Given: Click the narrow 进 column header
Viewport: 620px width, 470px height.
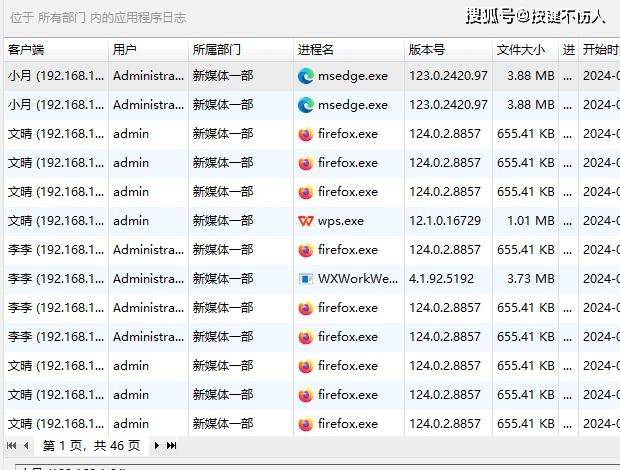Looking at the screenshot, I should [569, 49].
